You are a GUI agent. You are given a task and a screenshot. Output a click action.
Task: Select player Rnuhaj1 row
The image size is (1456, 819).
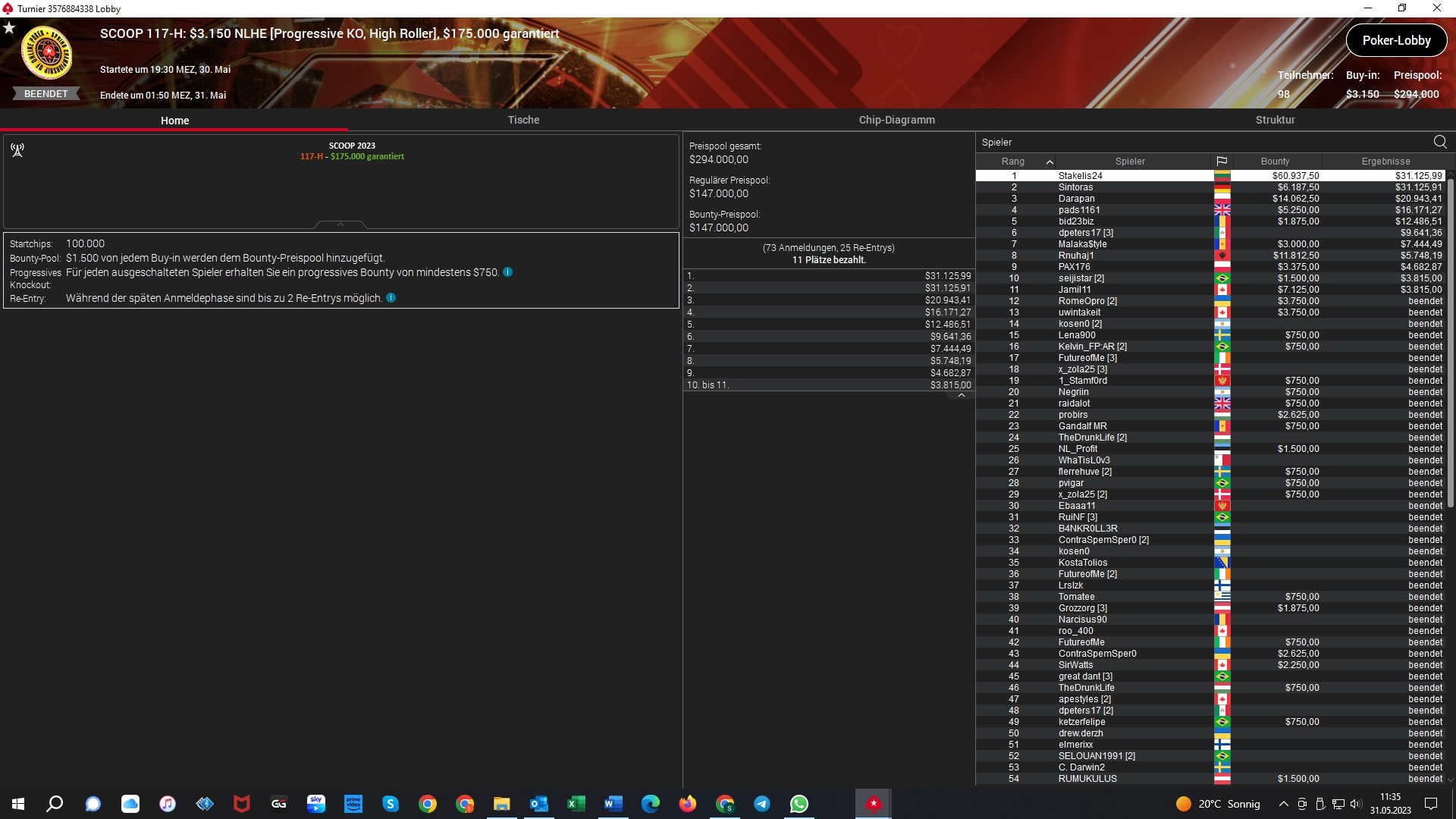point(1210,256)
